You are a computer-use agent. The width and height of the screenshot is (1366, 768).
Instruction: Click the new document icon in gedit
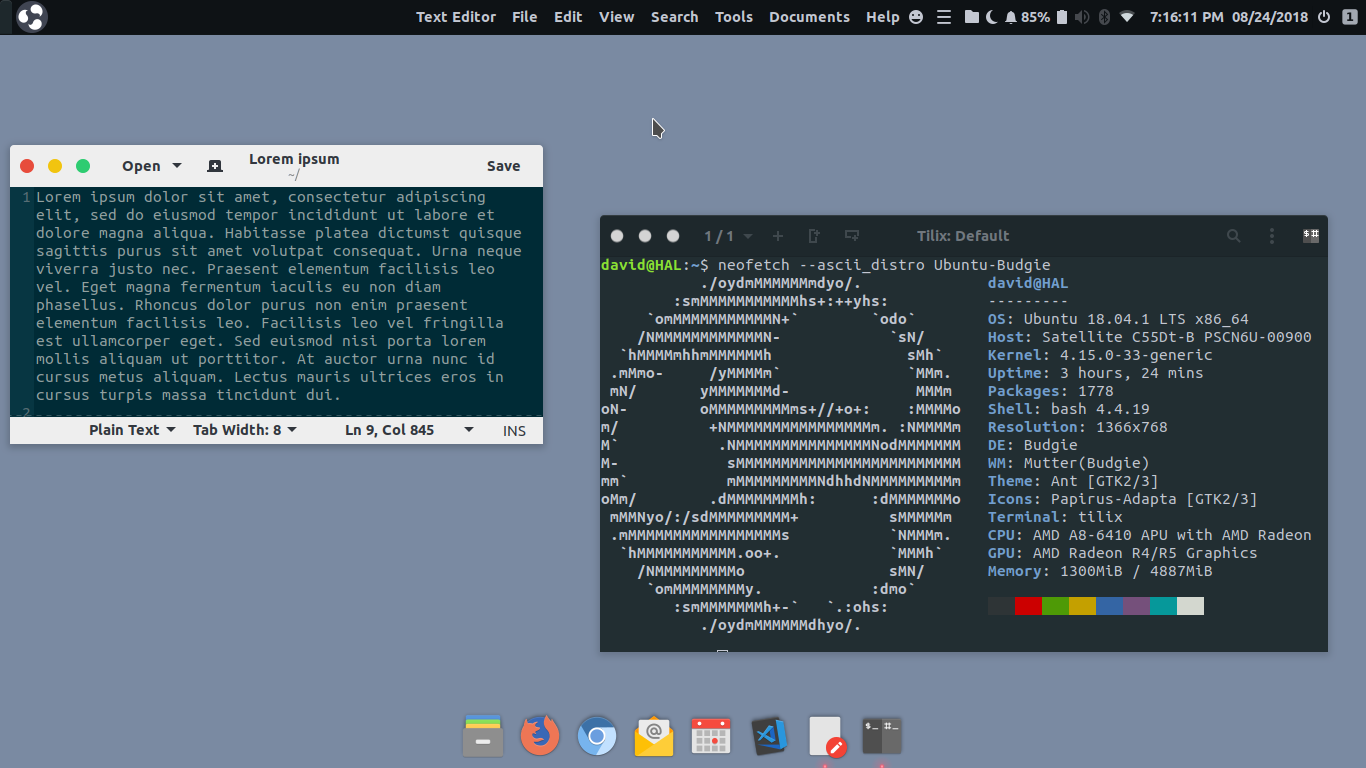pos(215,166)
